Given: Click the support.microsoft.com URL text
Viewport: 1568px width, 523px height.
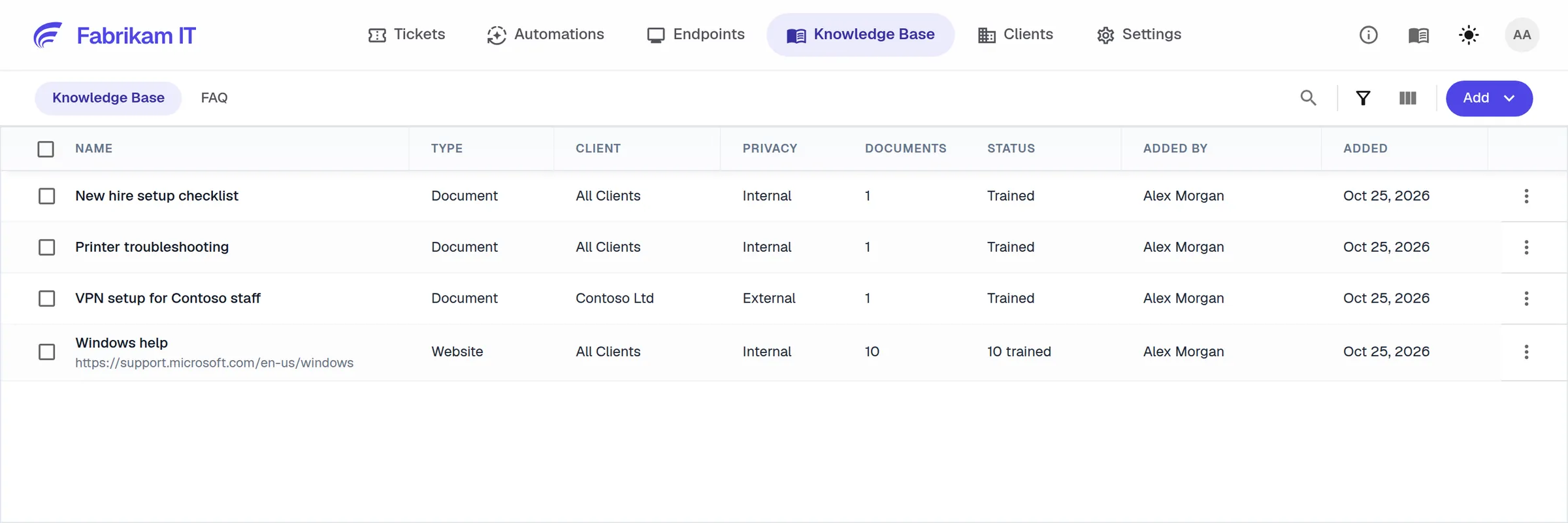Looking at the screenshot, I should (x=214, y=363).
